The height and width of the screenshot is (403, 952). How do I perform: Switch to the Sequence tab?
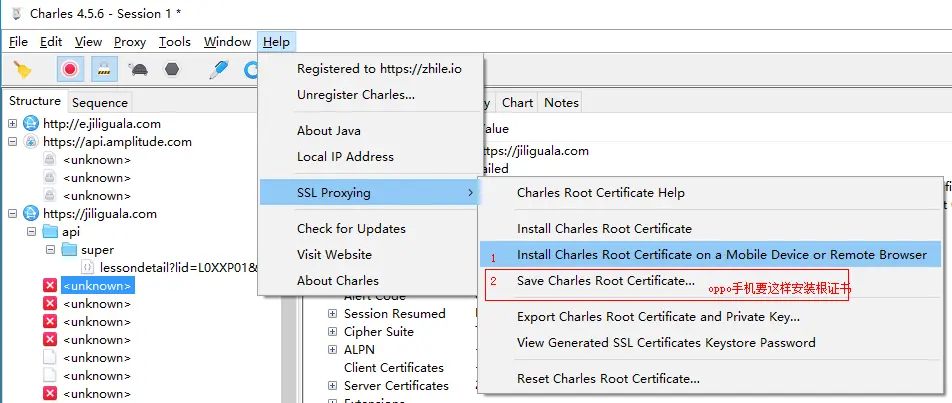click(x=100, y=103)
